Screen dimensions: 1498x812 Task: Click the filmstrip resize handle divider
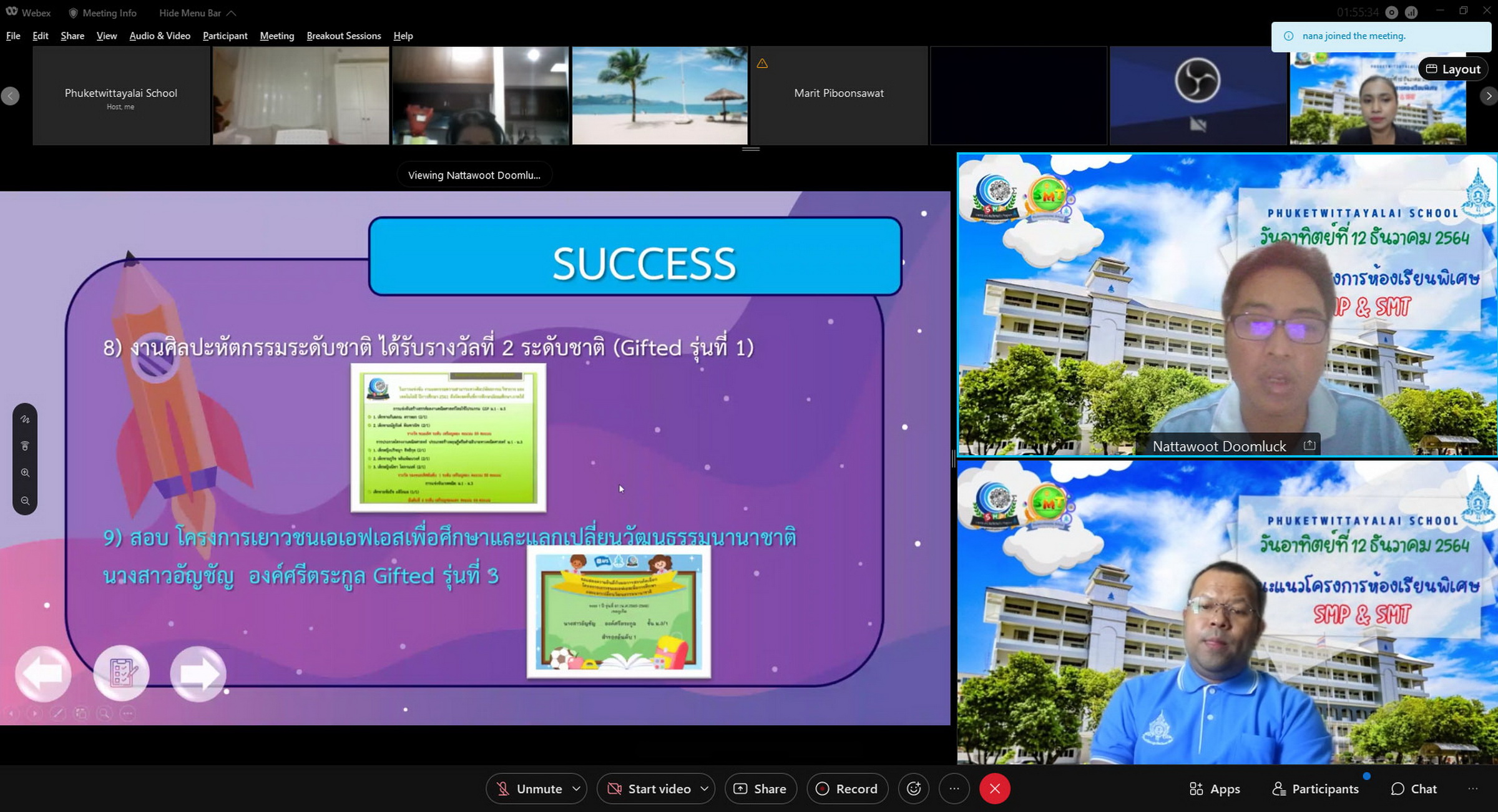[751, 149]
